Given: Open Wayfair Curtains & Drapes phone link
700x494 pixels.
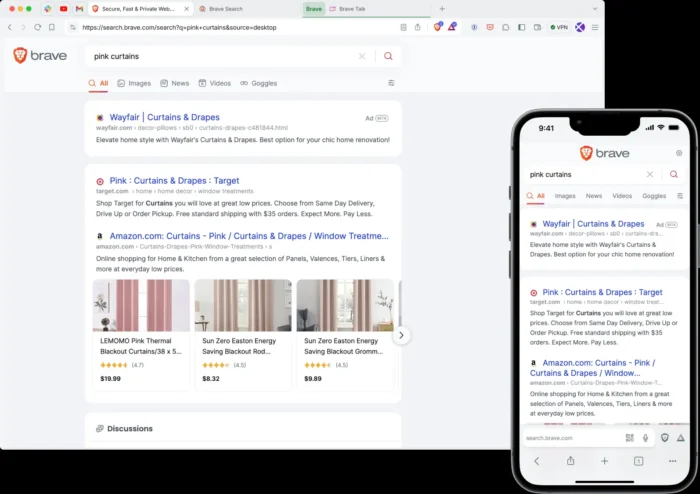Looking at the screenshot, I should pyautogui.click(x=593, y=224).
